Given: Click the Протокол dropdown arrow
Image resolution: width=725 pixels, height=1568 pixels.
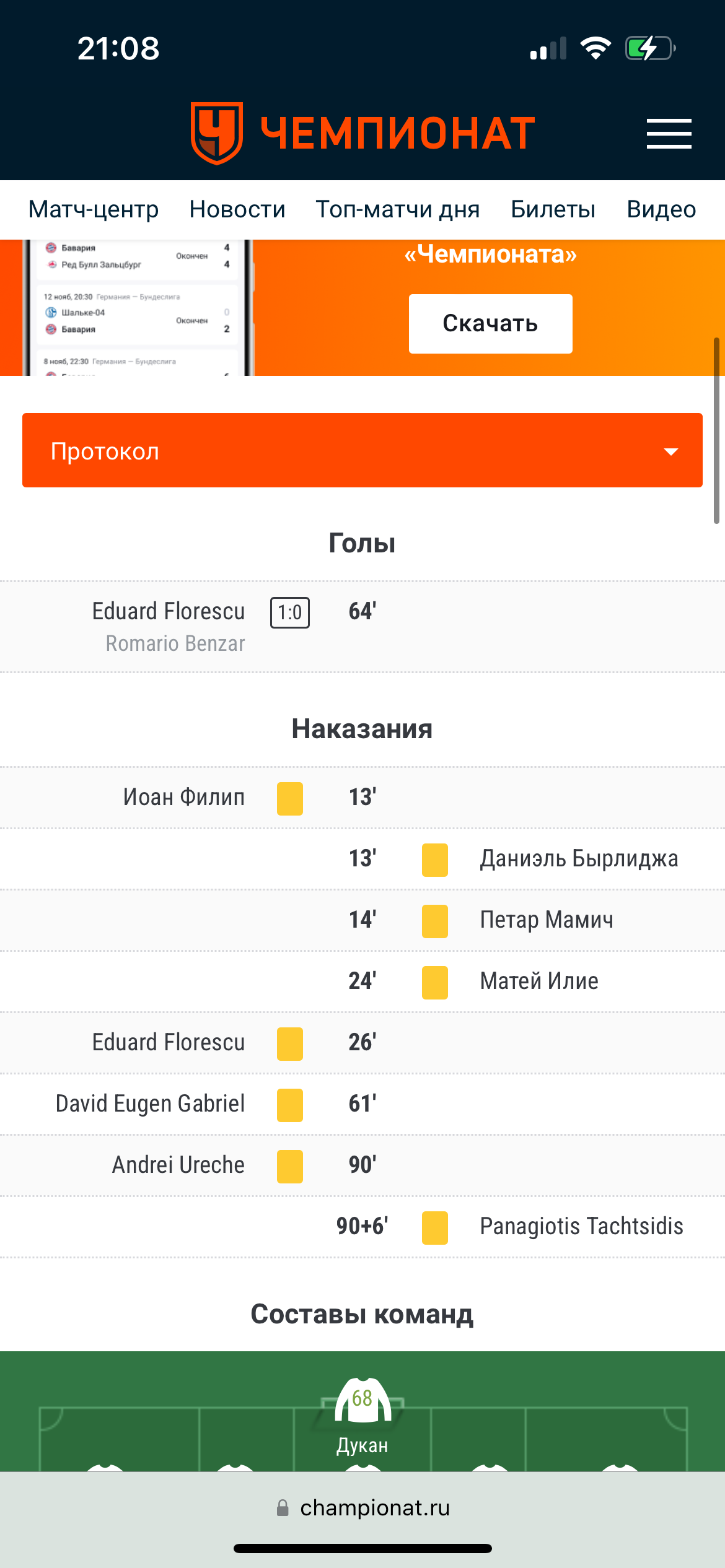Looking at the screenshot, I should (x=670, y=451).
